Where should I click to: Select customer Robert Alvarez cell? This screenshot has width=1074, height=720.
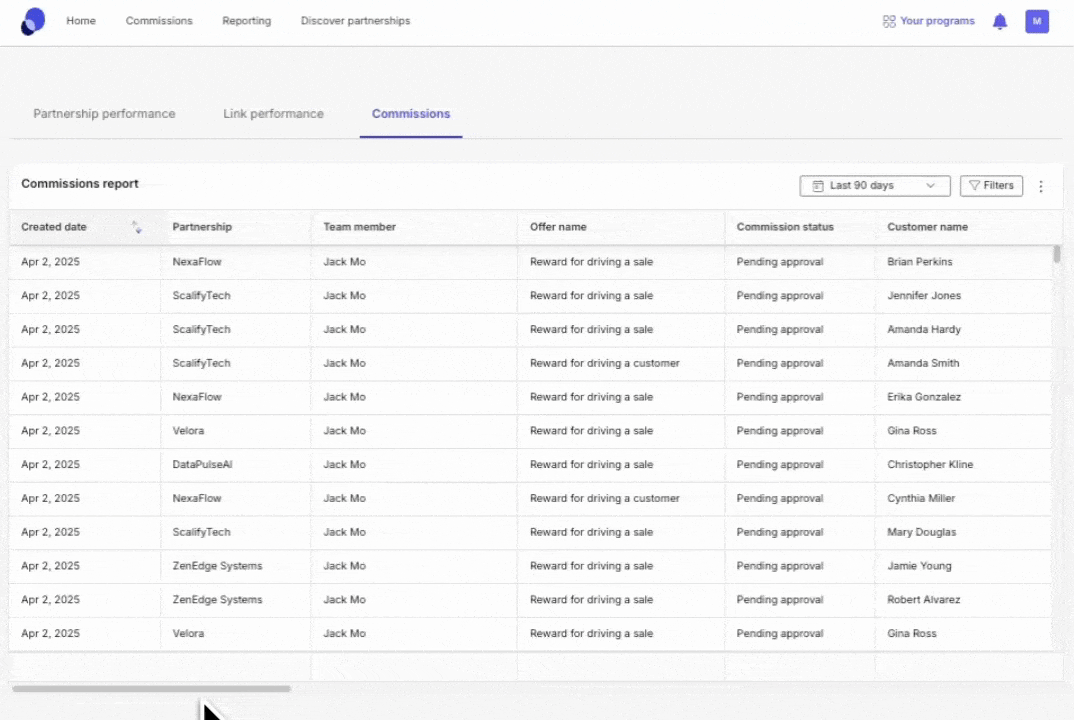(924, 599)
